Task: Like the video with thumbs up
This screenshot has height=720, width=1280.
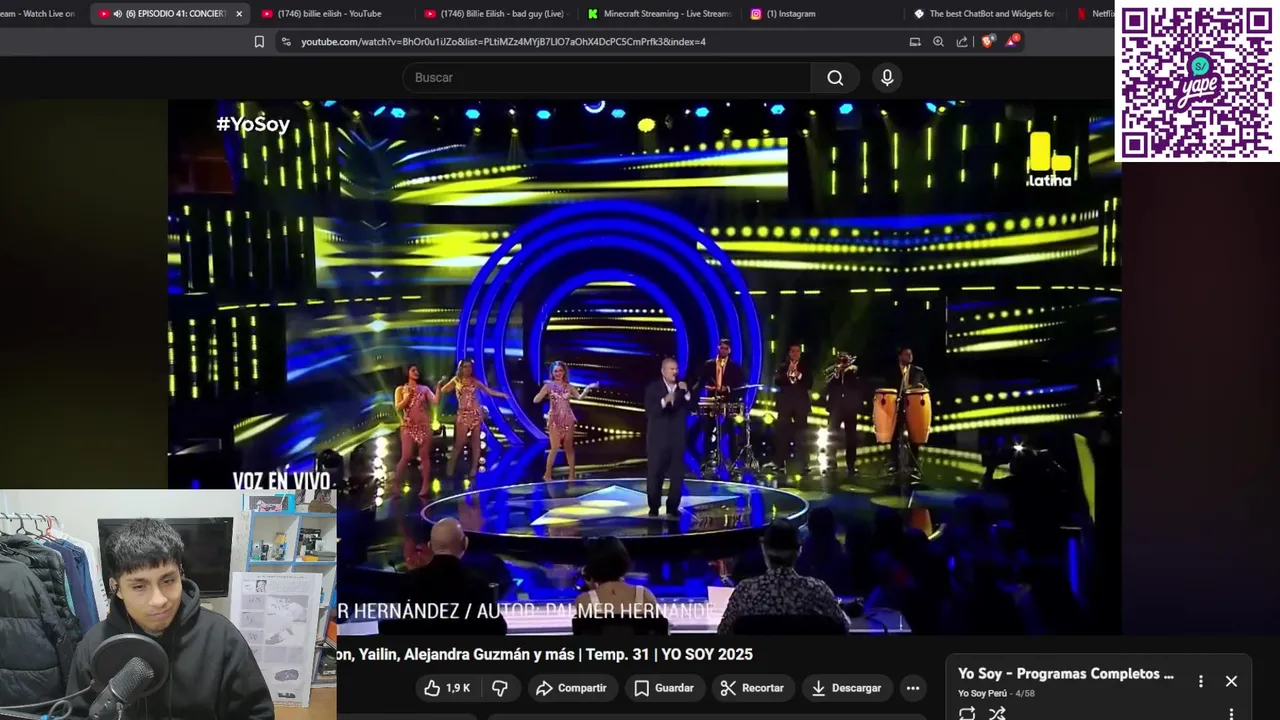Action: (446, 688)
